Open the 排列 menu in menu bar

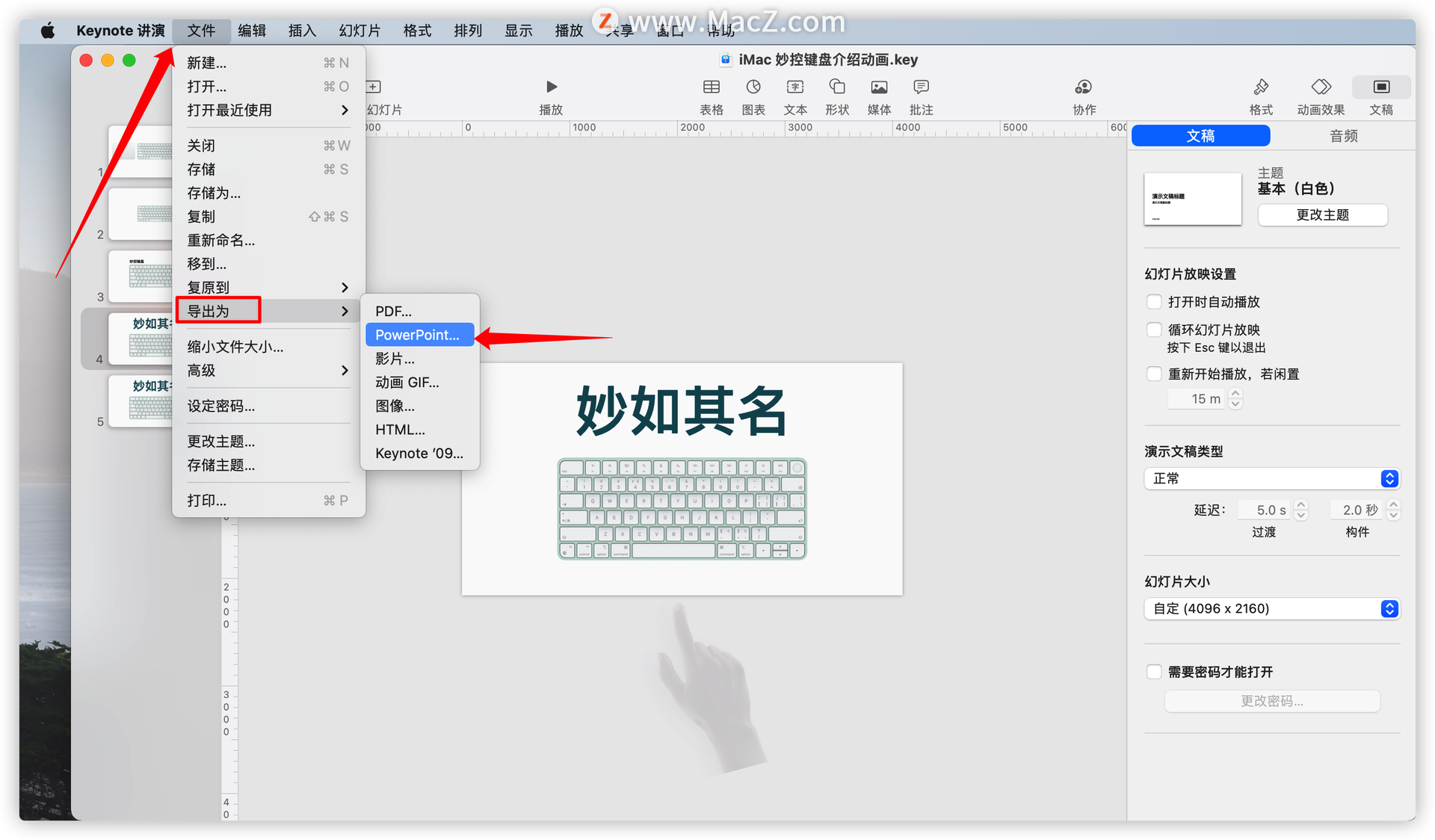pyautogui.click(x=468, y=31)
